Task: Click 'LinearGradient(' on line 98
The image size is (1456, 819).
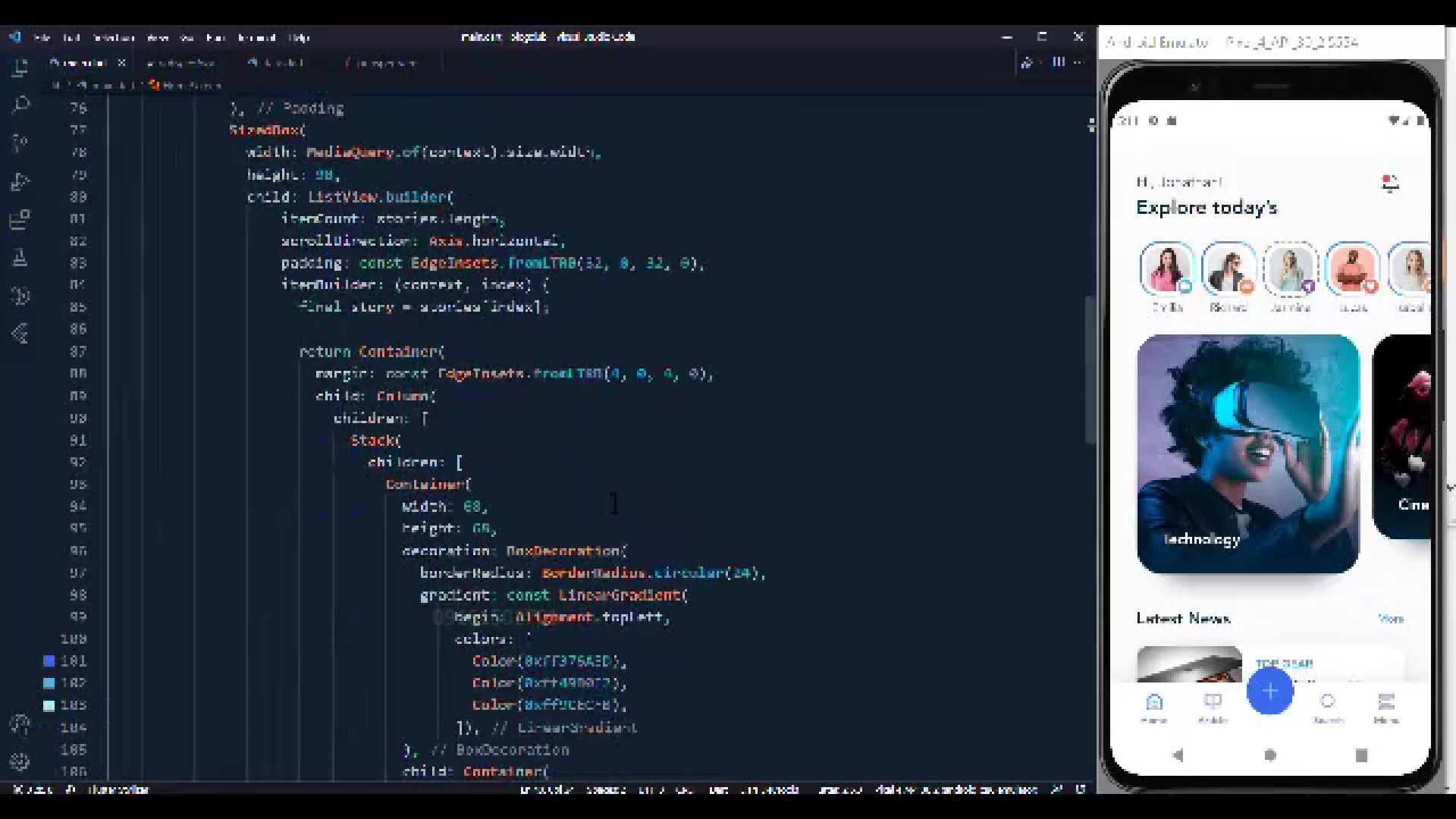Action: coord(623,595)
